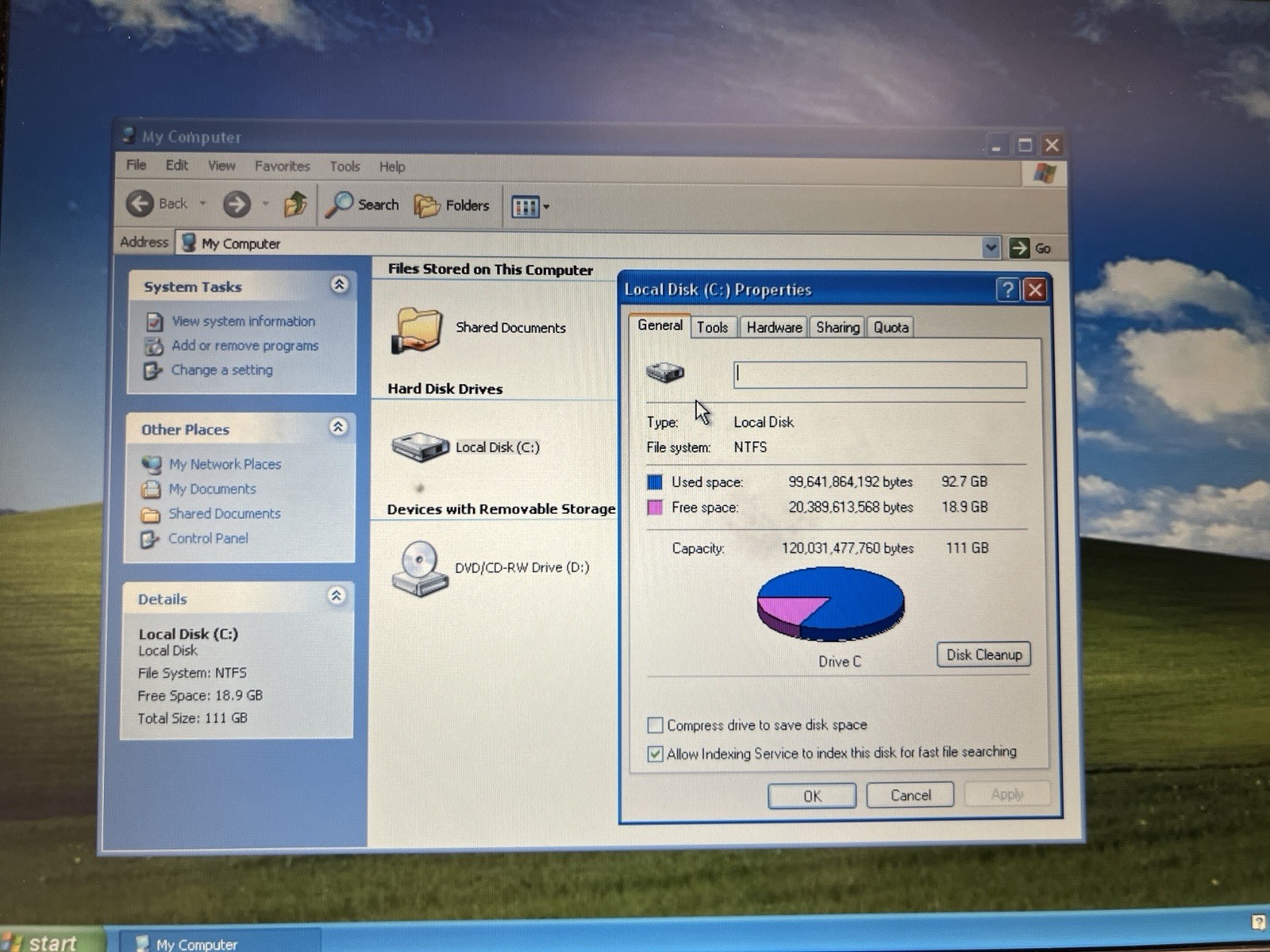Click My Computer taskbar button
1270x952 pixels.
pyautogui.click(x=220, y=942)
